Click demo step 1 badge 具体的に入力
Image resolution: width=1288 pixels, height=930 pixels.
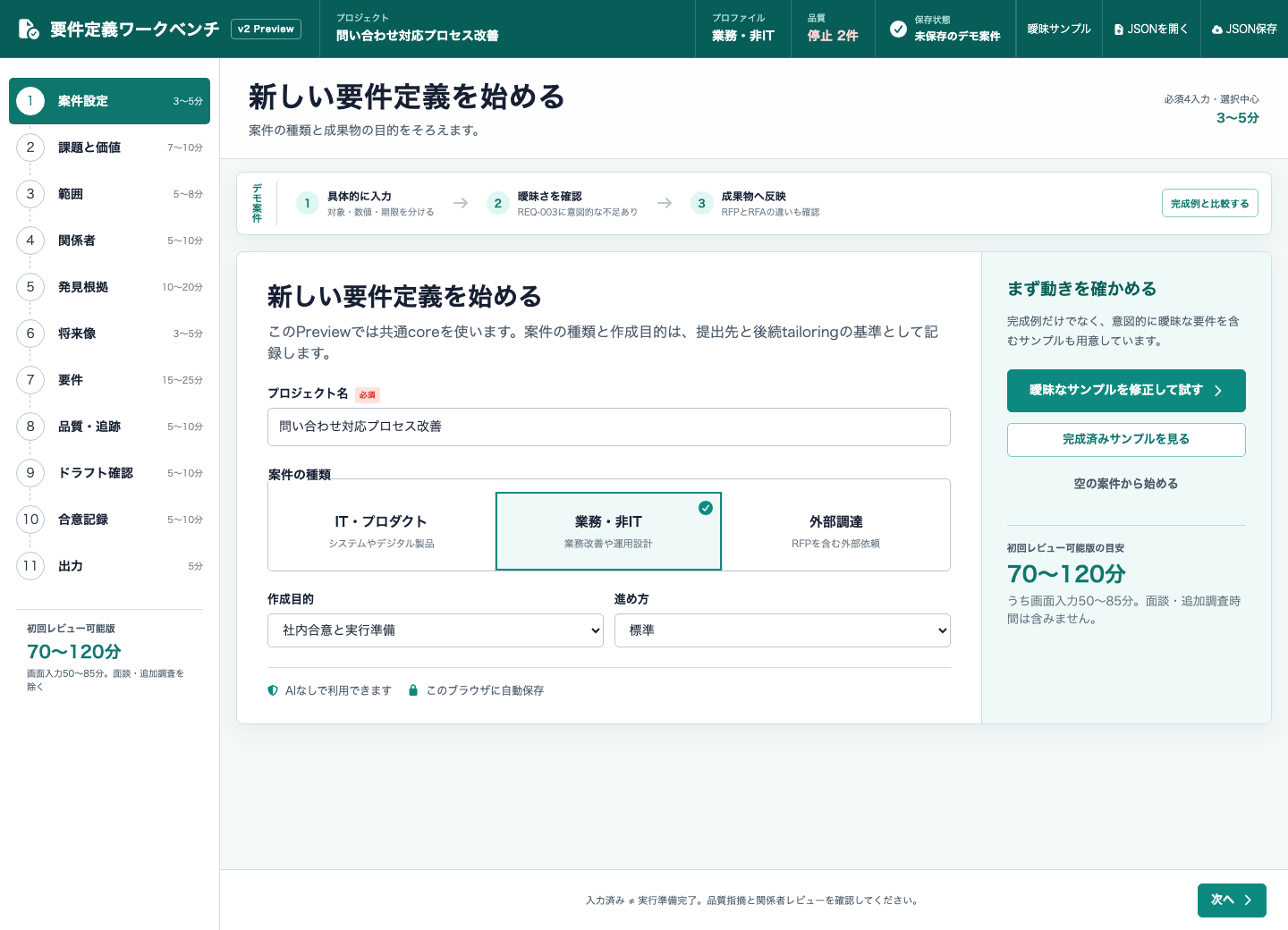pos(307,204)
